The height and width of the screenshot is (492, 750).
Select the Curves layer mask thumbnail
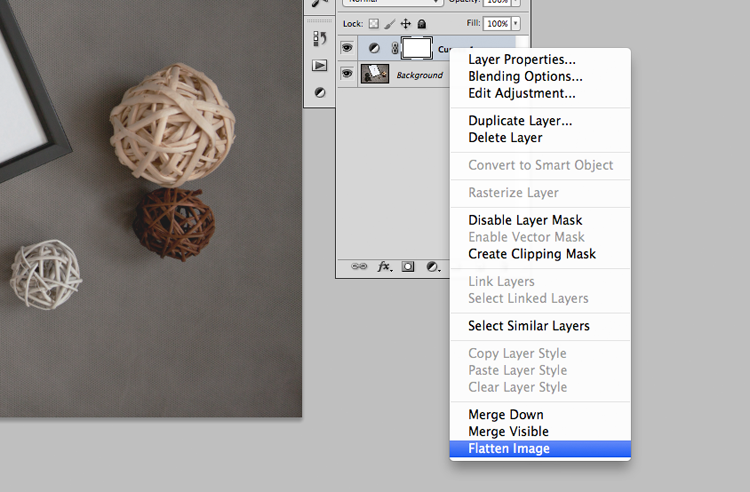[417, 48]
